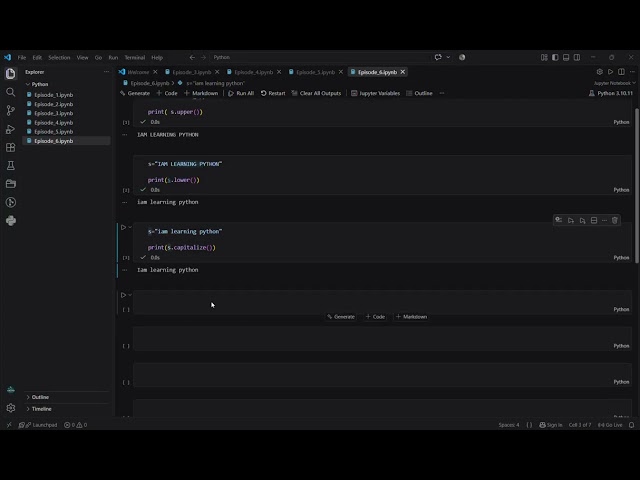The image size is (640, 480).
Task: Customize layout icon in title bar
Action: pyautogui.click(x=544, y=57)
